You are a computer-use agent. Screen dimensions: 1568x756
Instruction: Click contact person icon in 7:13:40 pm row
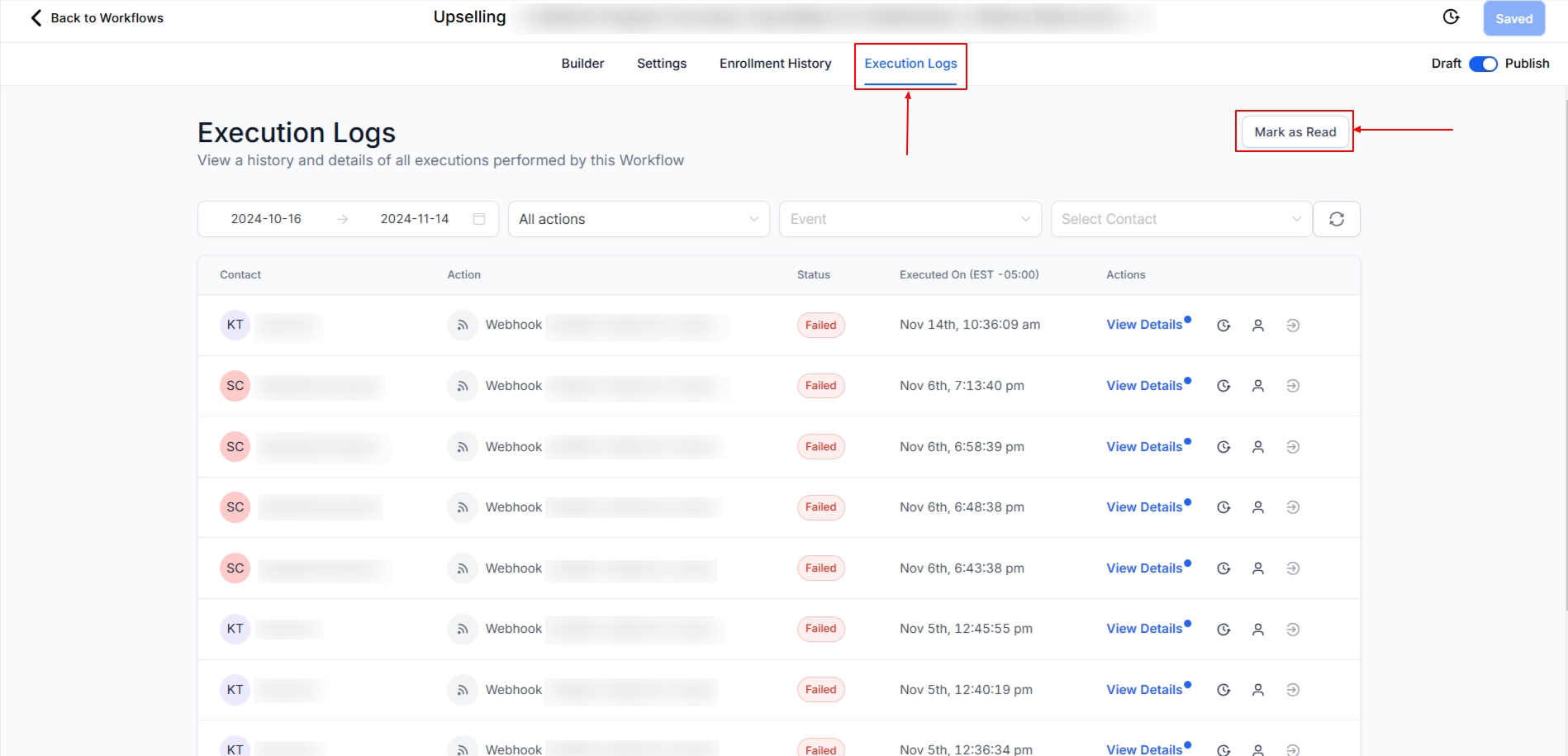pyautogui.click(x=1257, y=386)
